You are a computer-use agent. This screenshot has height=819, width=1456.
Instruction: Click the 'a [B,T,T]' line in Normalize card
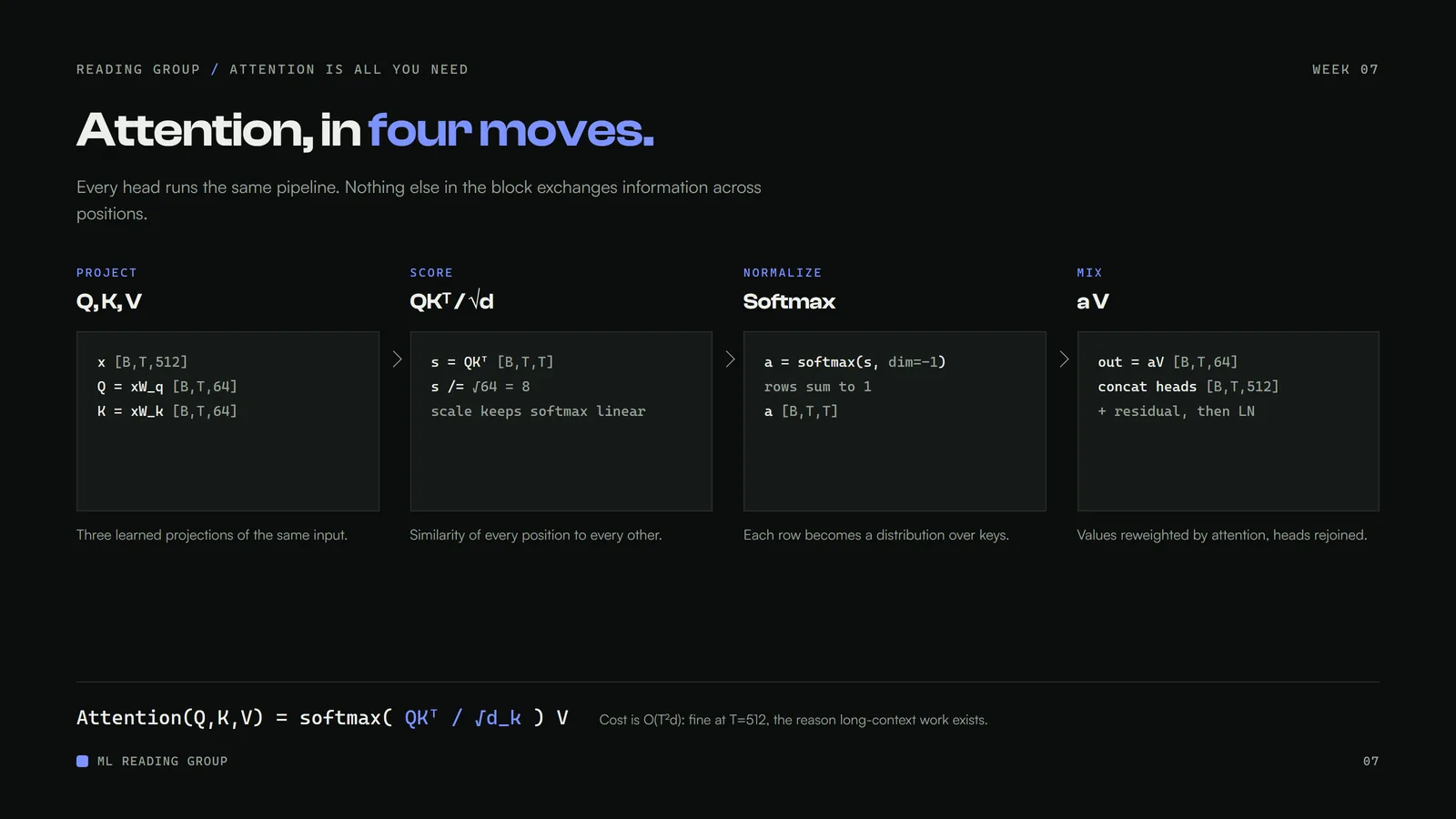click(x=801, y=411)
